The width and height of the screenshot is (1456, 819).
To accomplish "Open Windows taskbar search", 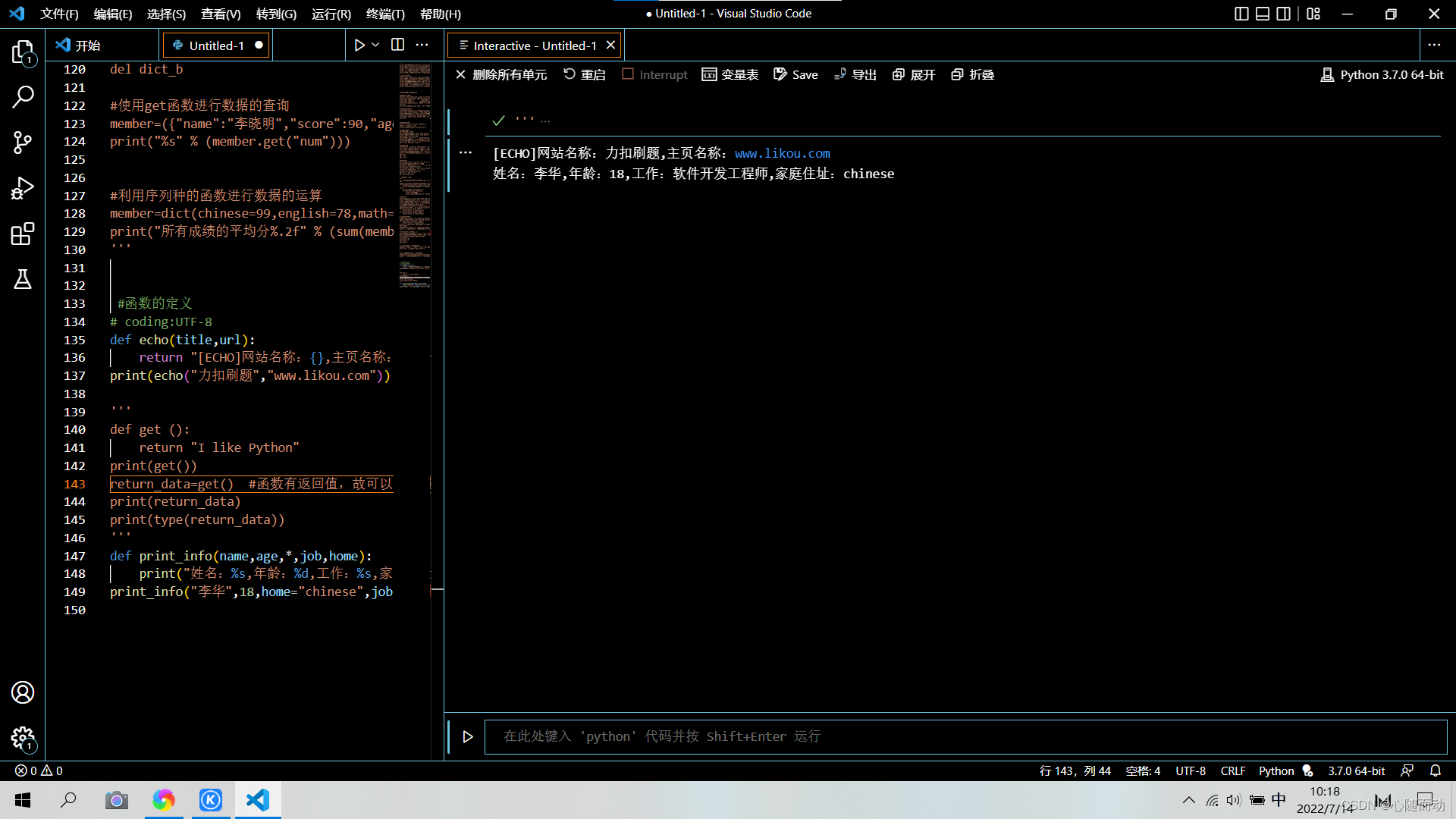I will 69,800.
